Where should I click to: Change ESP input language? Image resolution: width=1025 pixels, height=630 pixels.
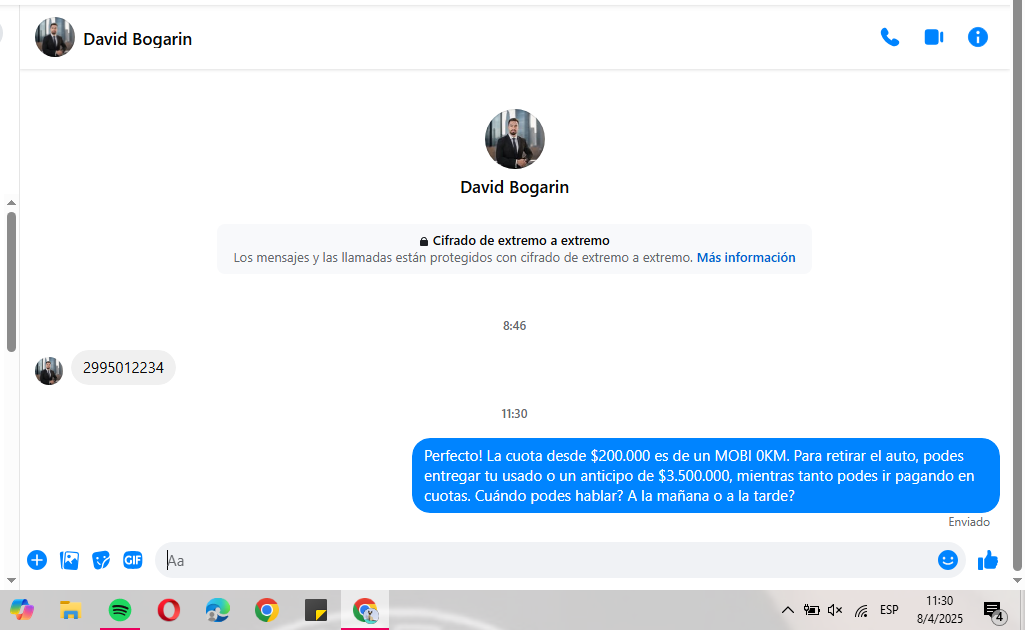tap(889, 610)
